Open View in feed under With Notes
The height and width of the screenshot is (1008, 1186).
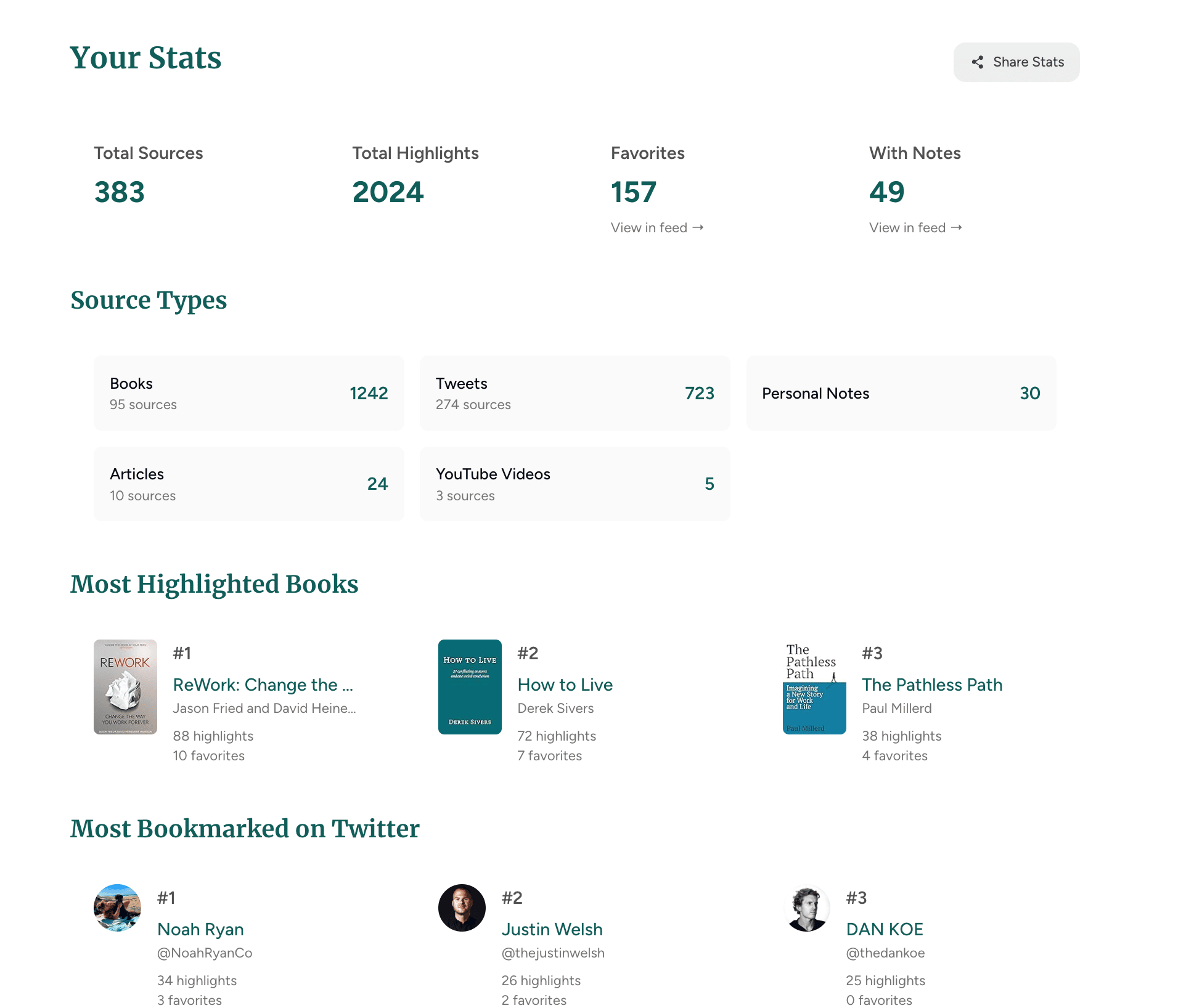tap(915, 228)
